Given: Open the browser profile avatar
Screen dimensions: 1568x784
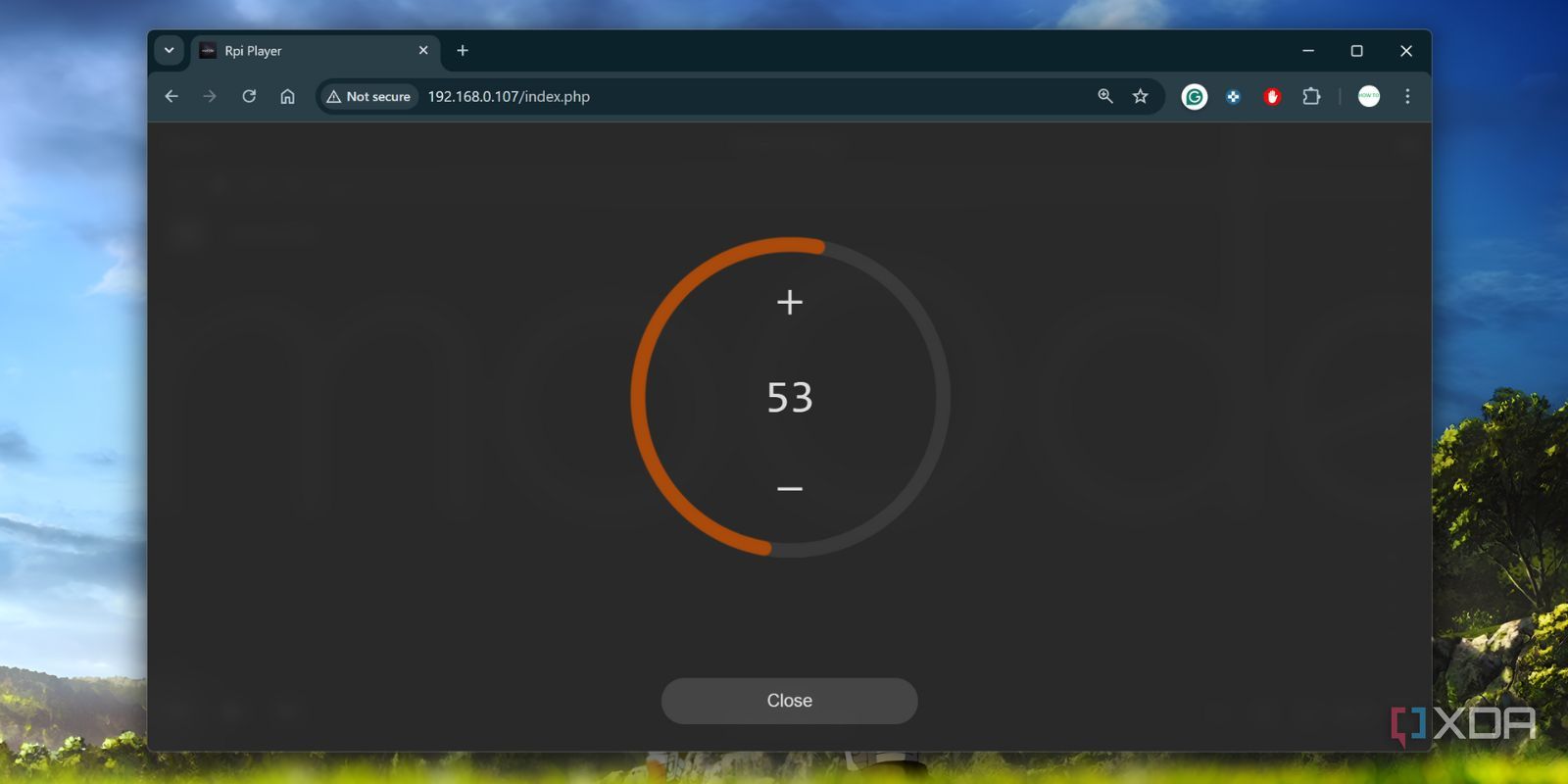Looking at the screenshot, I should click(x=1369, y=96).
